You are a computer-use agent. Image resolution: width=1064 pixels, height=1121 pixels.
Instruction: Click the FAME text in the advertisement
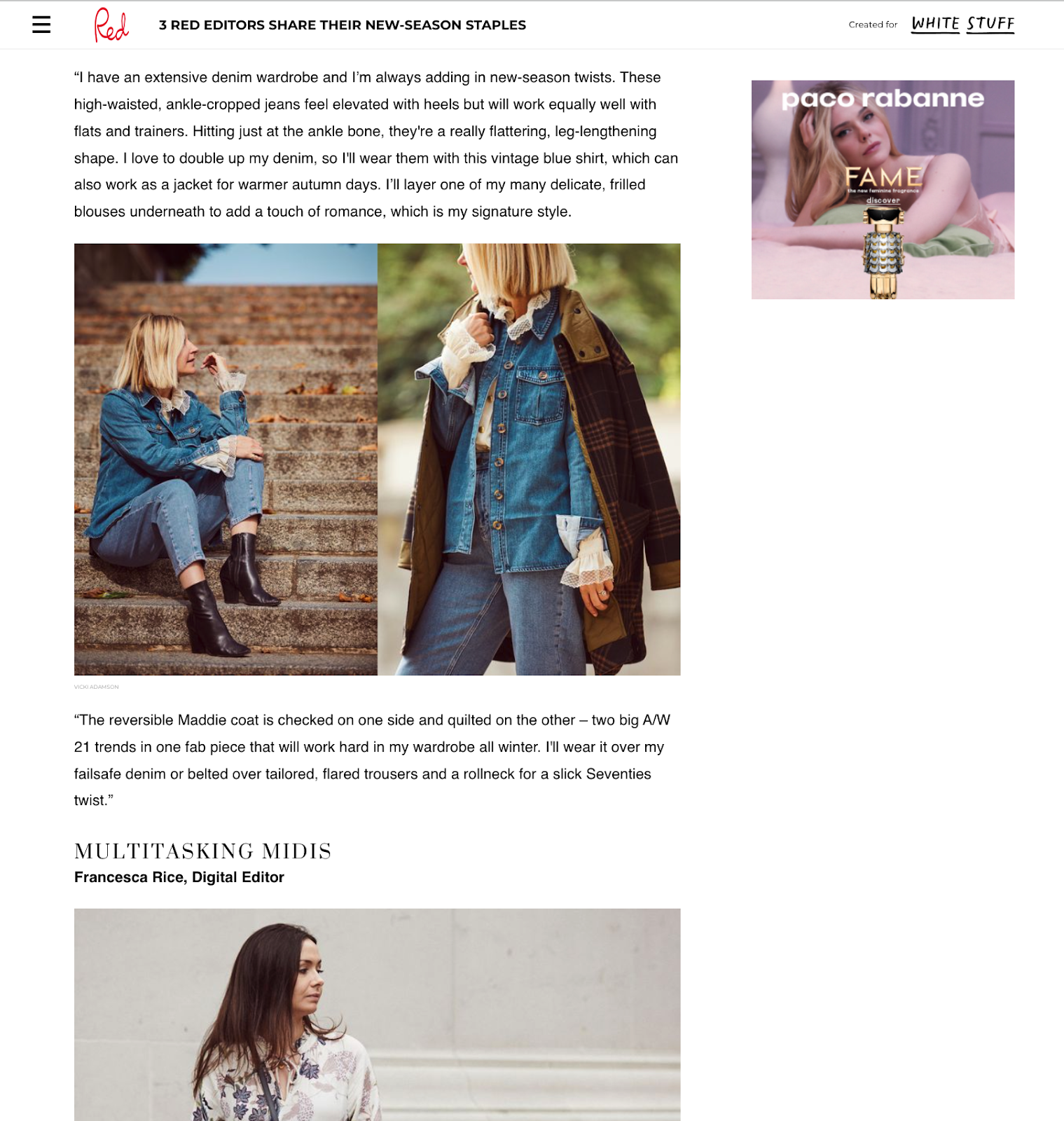coord(883,177)
